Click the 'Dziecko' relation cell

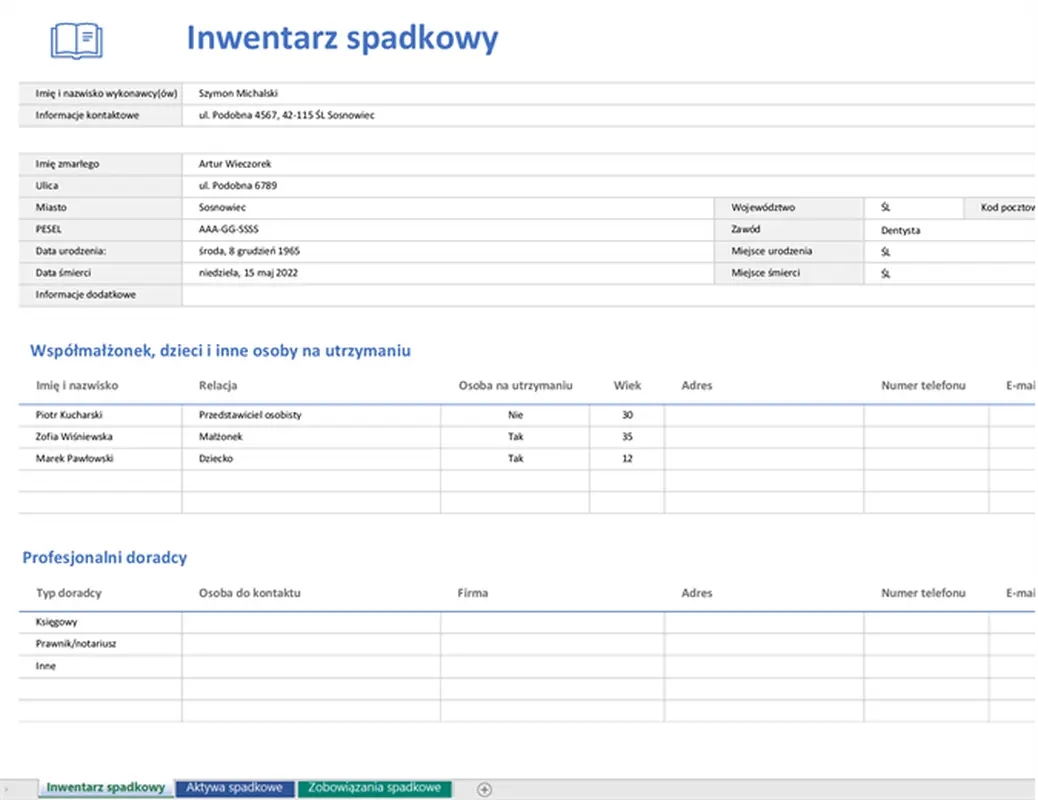311,459
